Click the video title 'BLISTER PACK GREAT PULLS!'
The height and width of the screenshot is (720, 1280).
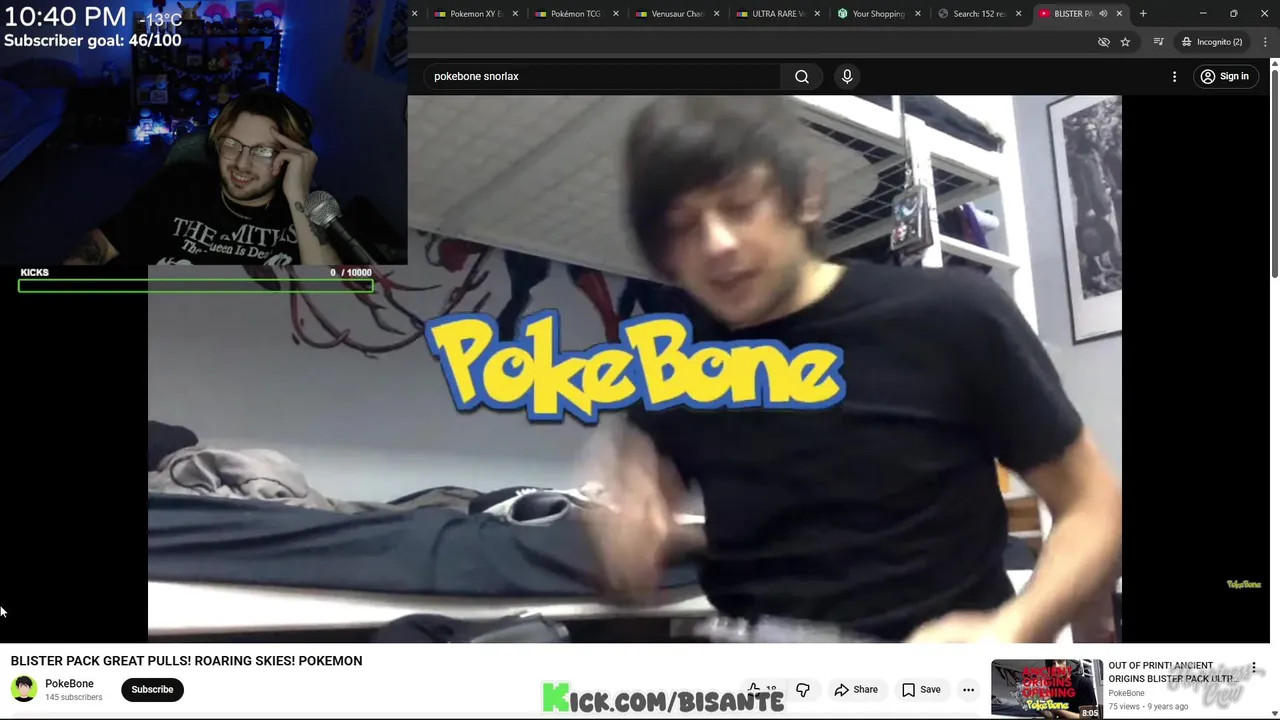point(186,660)
